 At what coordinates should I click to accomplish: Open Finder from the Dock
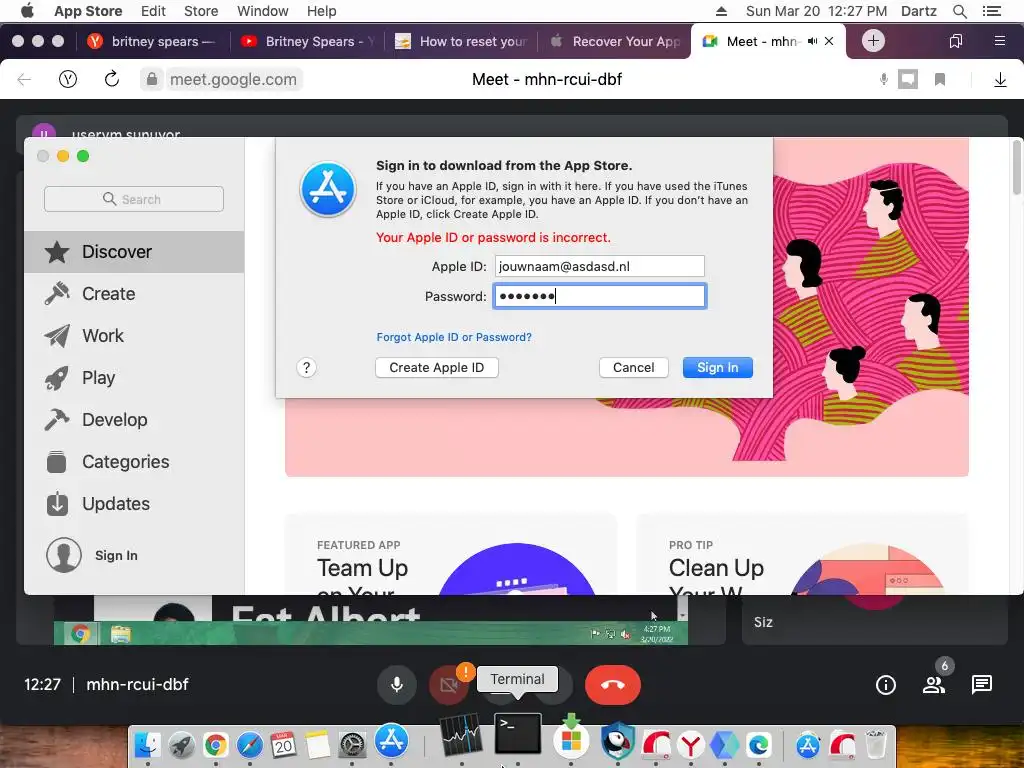point(148,744)
